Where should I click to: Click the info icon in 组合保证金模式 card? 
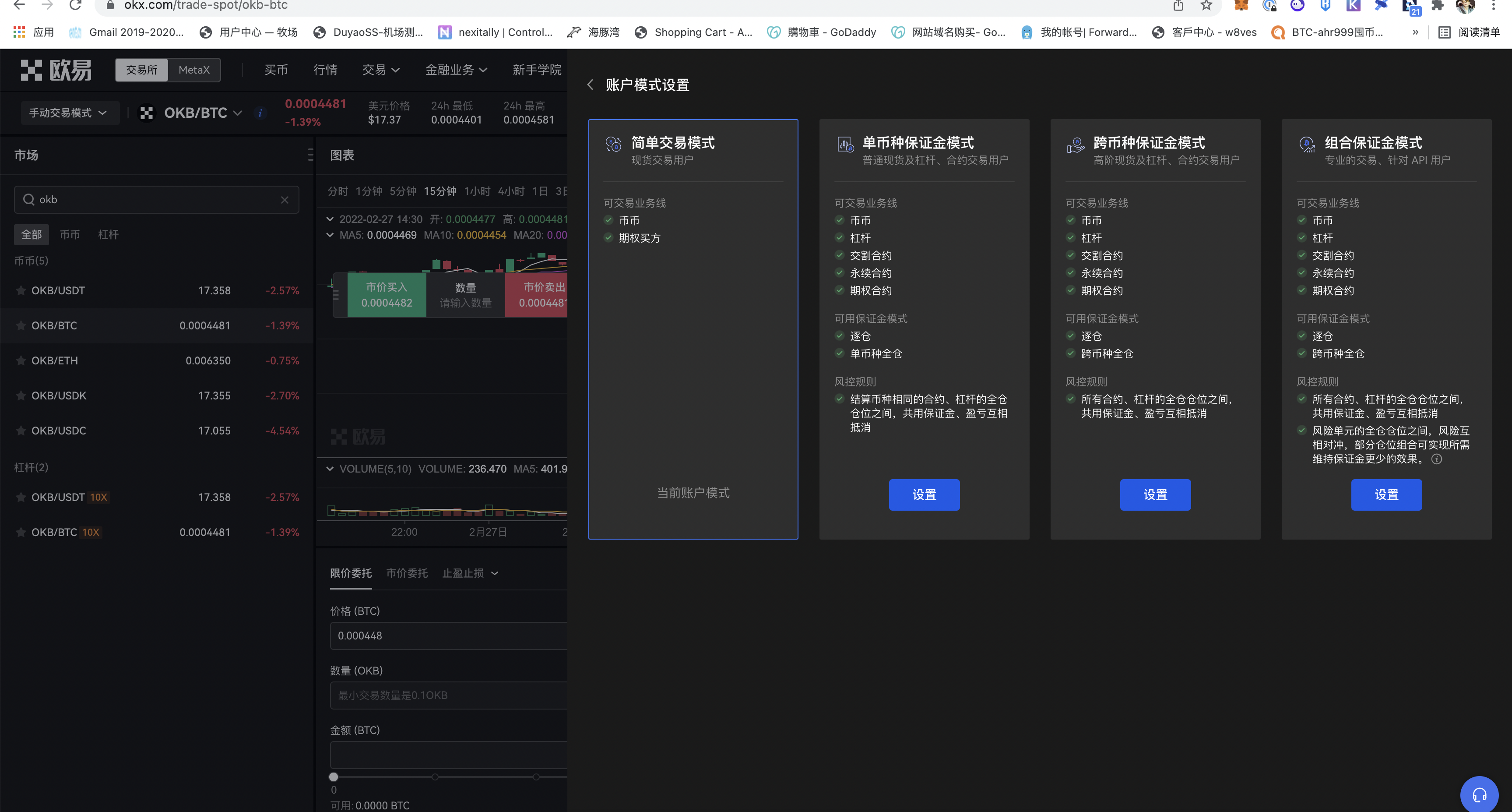click(1436, 459)
